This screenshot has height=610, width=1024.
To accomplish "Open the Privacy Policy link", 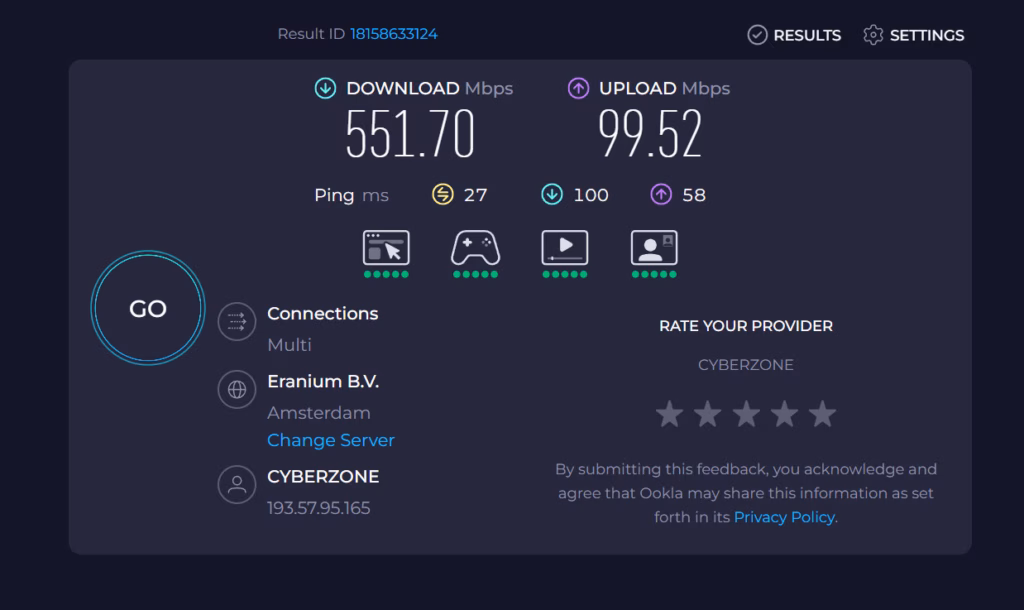I will (784, 517).
